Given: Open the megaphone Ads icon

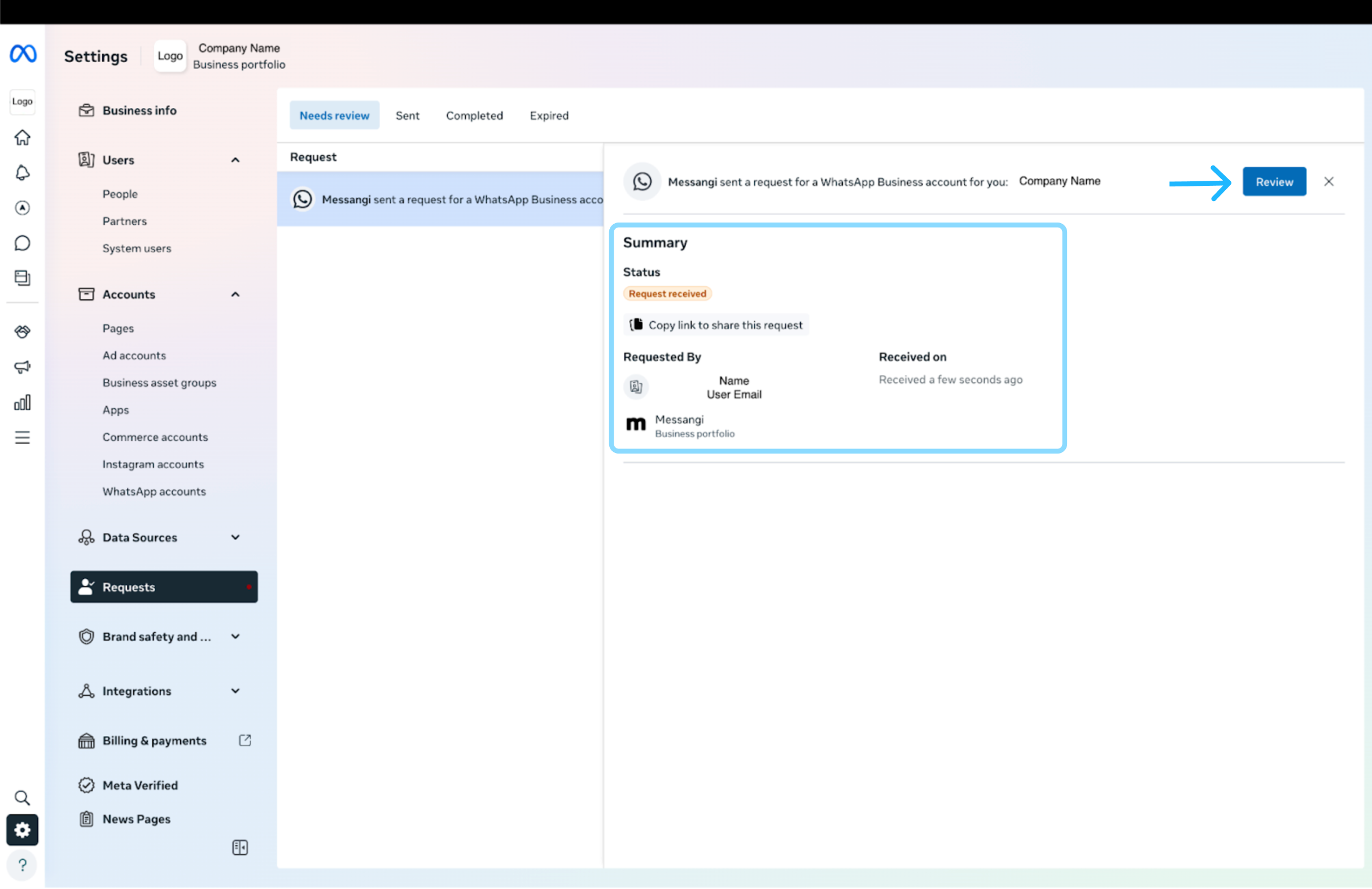Looking at the screenshot, I should click(x=22, y=367).
